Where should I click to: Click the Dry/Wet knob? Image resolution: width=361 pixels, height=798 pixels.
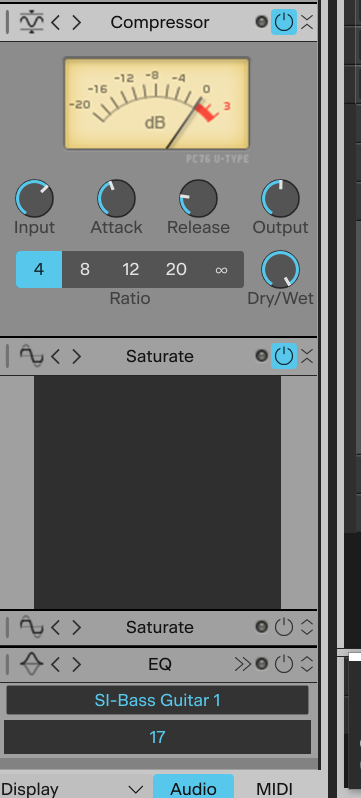point(281,269)
